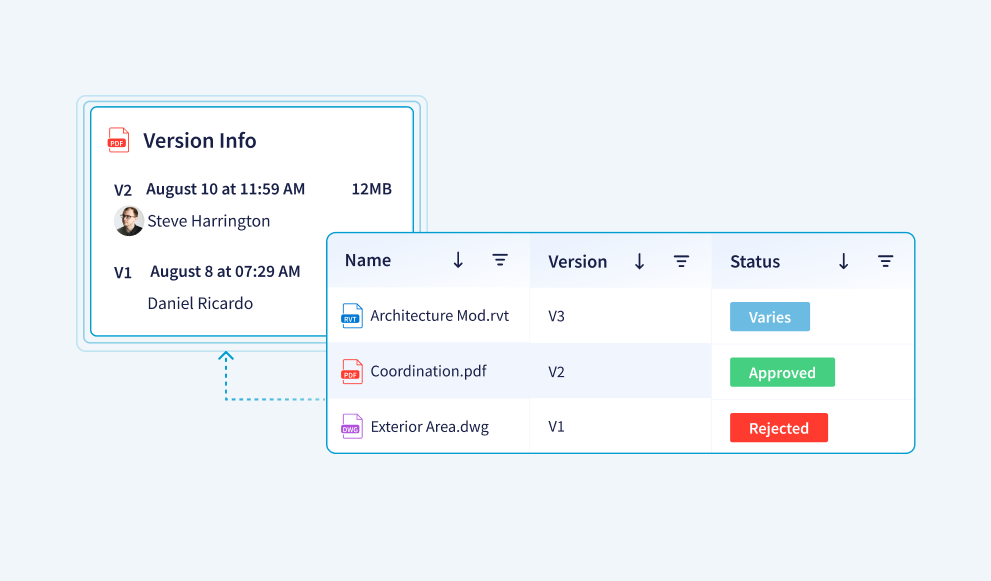Click the Steve Harrington name
This screenshot has height=581, width=991.
pyautogui.click(x=209, y=221)
